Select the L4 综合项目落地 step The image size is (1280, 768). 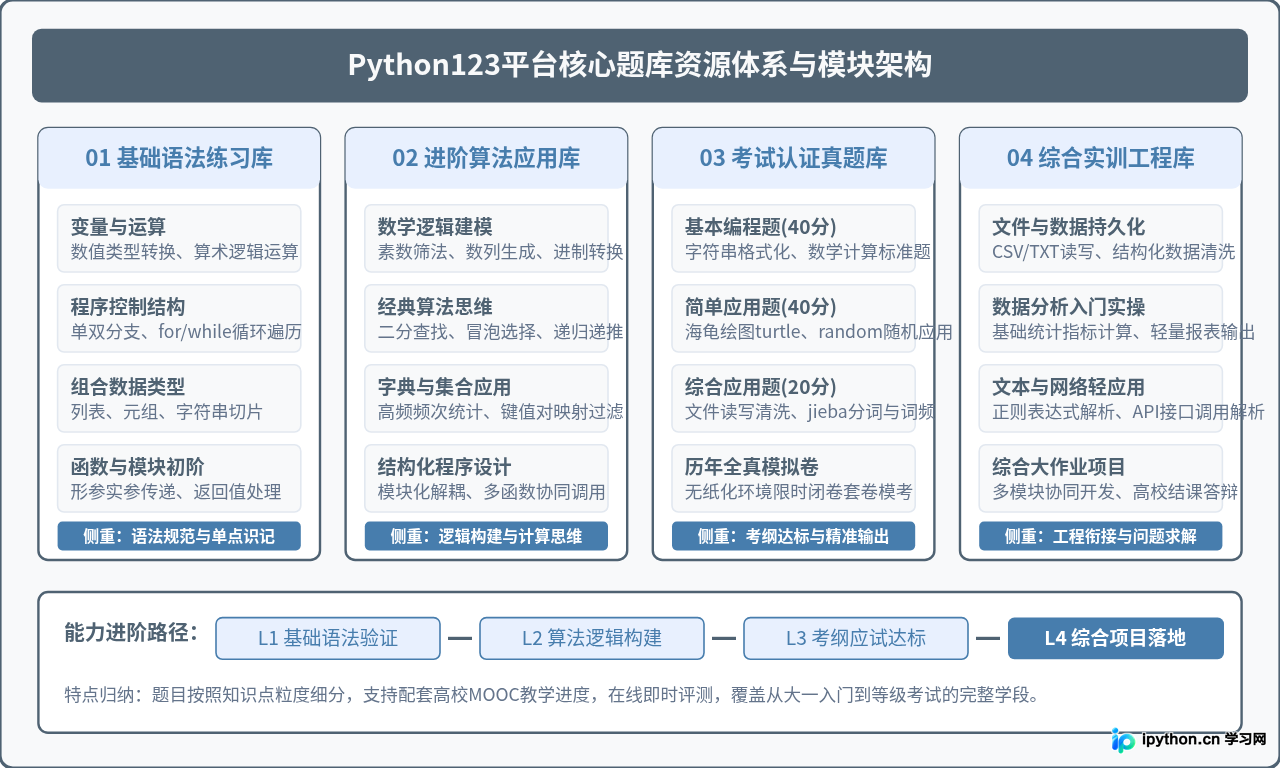tap(1116, 638)
